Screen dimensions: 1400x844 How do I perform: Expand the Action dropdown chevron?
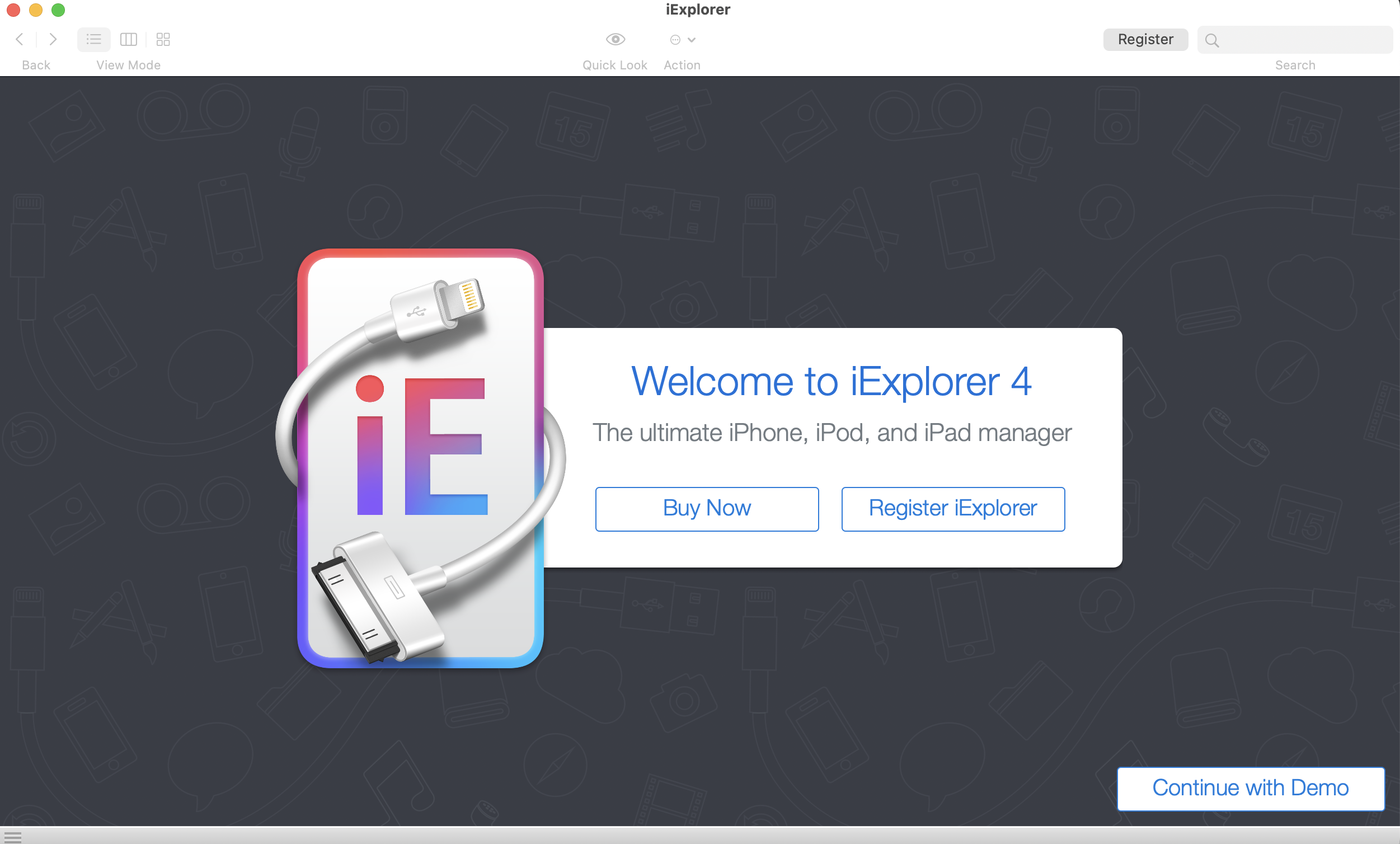click(x=692, y=40)
